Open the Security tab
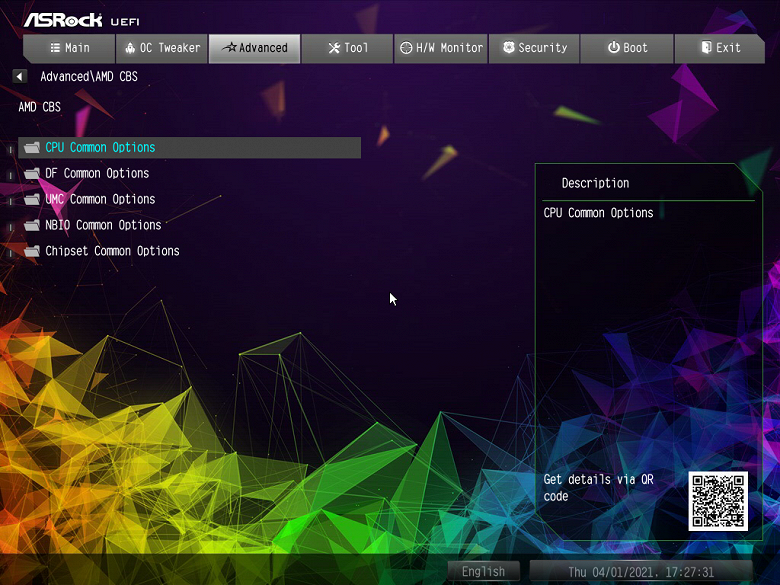Screen dimensions: 780x585 [x=534, y=48]
